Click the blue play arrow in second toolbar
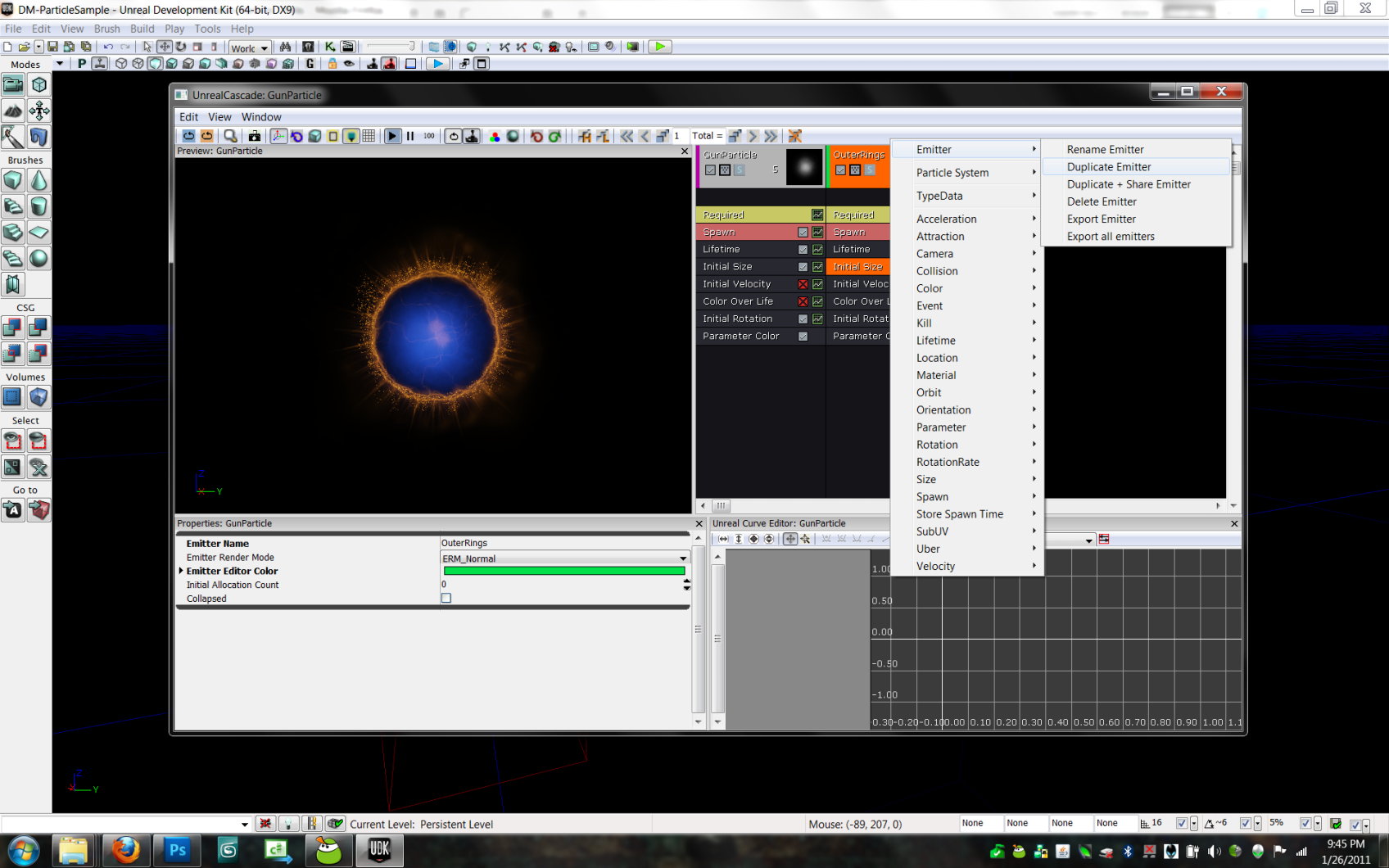 [438, 63]
